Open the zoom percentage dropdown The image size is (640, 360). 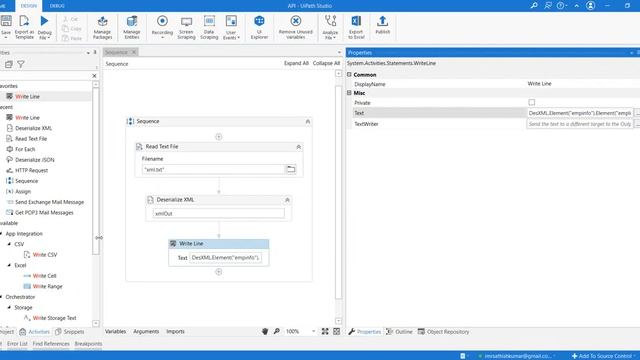[x=313, y=331]
